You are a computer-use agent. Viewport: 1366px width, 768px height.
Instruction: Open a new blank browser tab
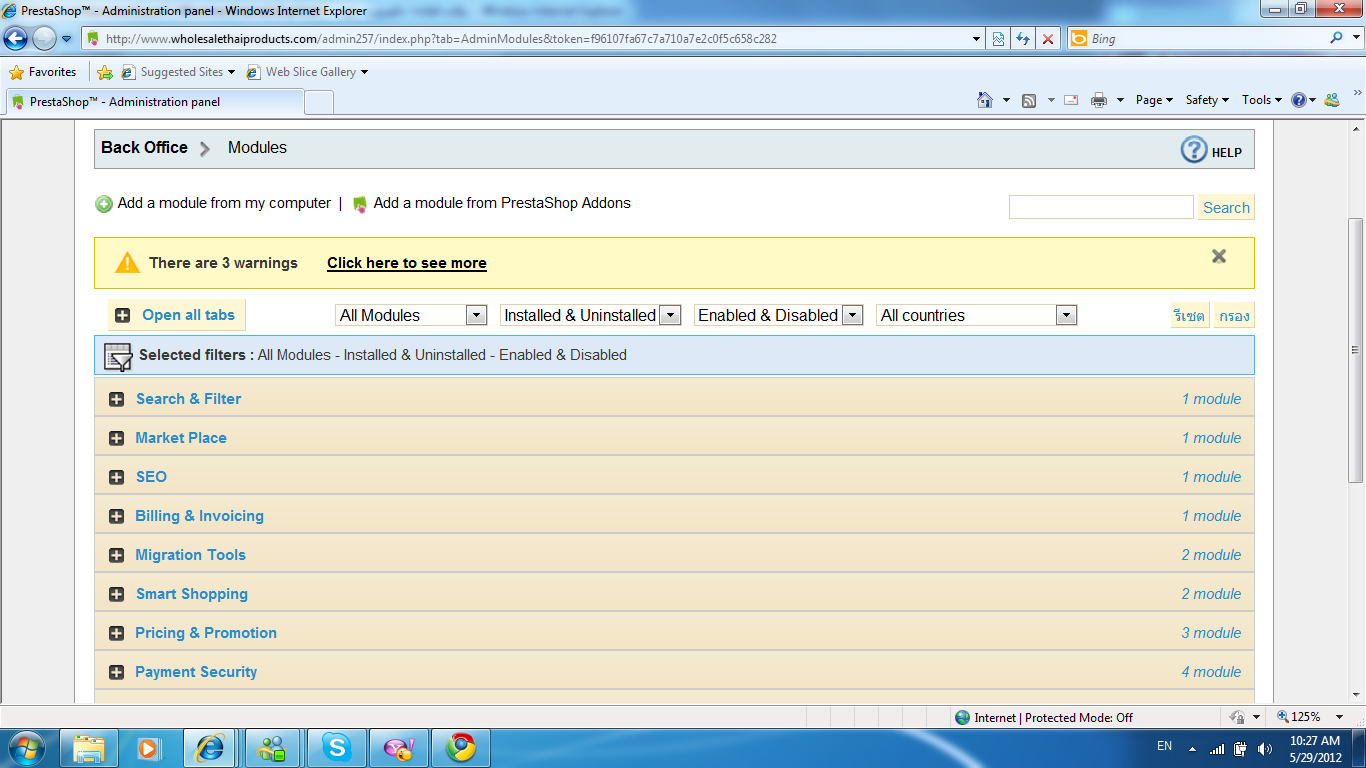coord(319,102)
